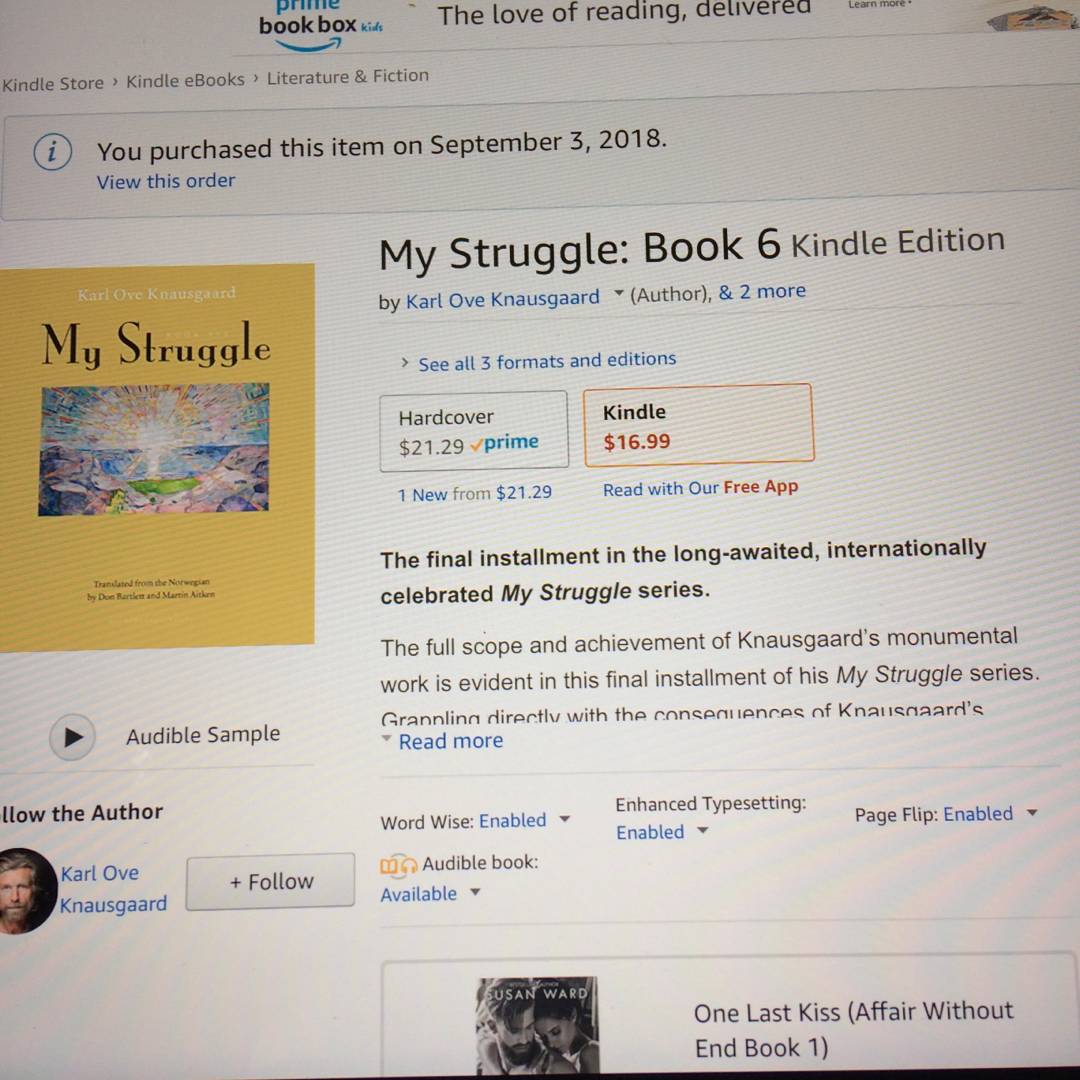Viewport: 1080px width, 1080px height.
Task: Expand Word Wise Enabled dropdown
Action: pos(565,819)
